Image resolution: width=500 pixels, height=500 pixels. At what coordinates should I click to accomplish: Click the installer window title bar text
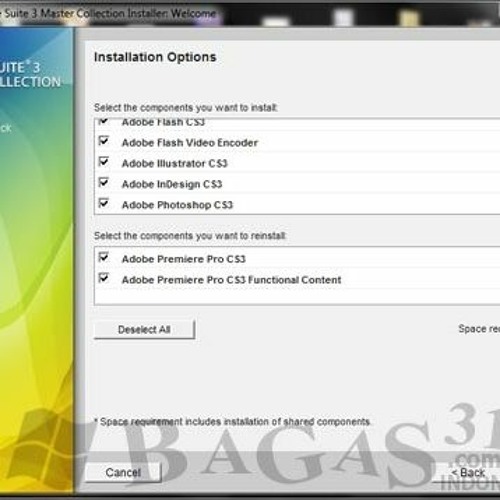point(108,13)
